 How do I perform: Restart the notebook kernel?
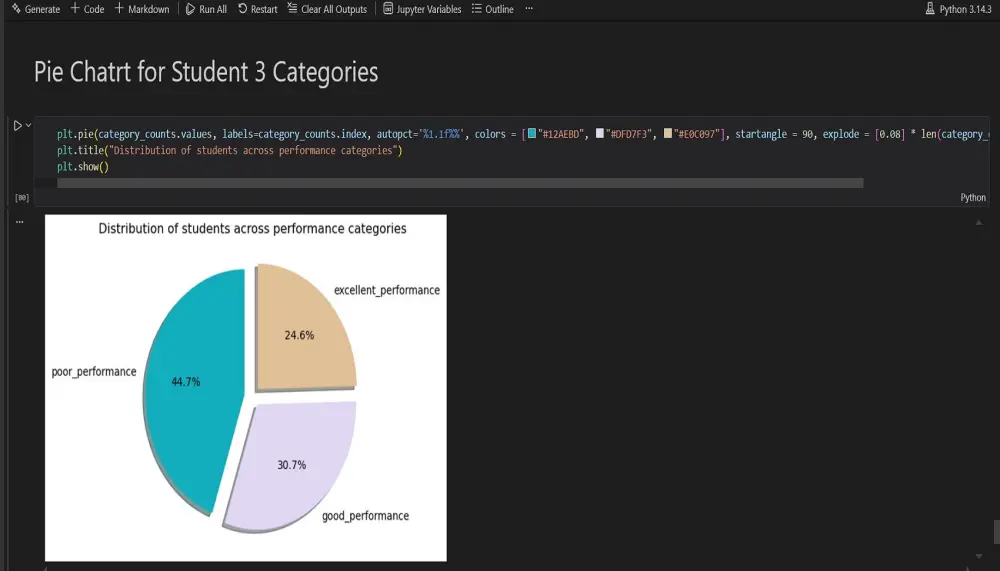coord(258,9)
